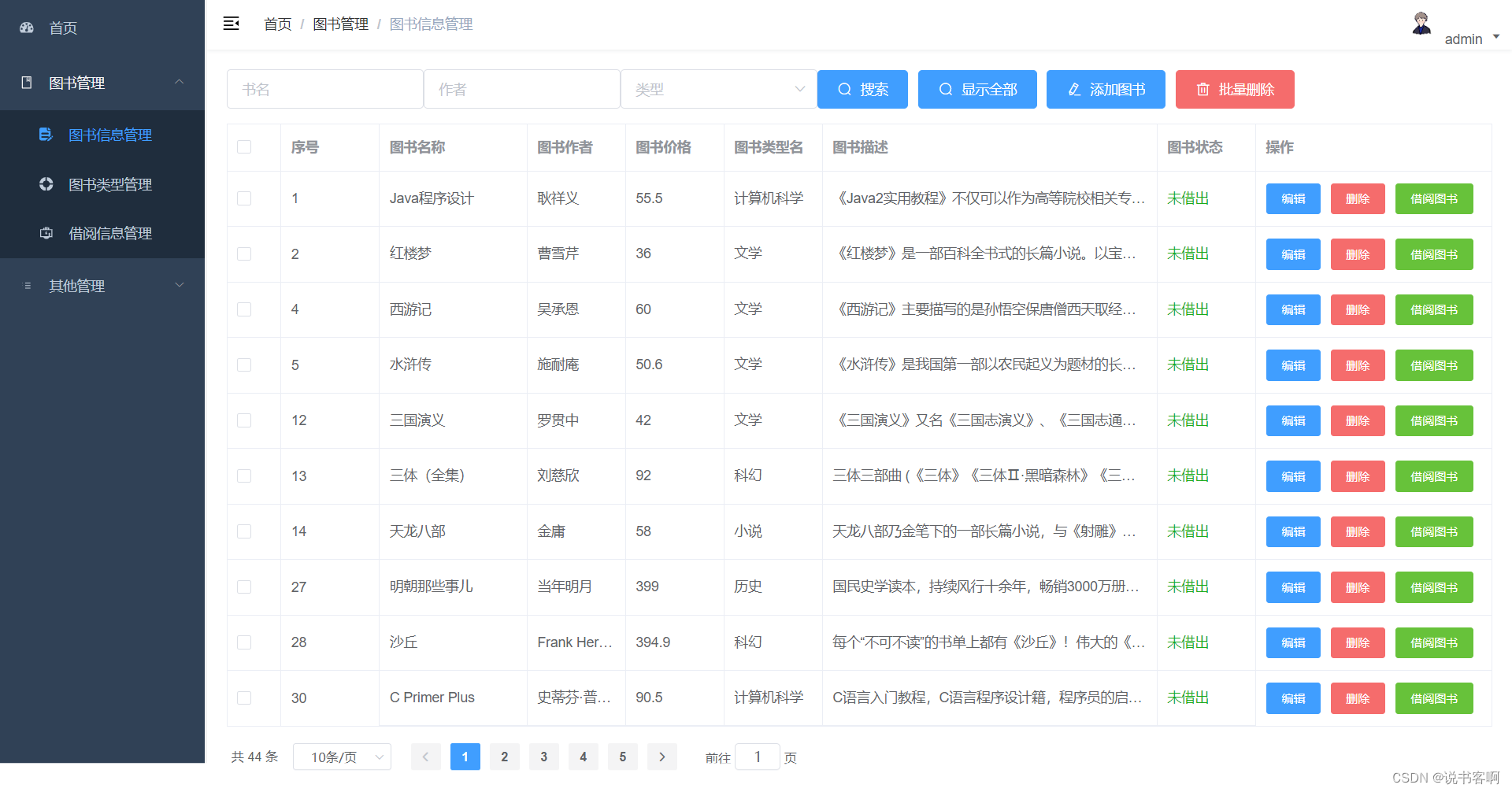Open 借阅信息管理 in the sidebar
Viewport: 1512px width, 792px height.
(102, 233)
